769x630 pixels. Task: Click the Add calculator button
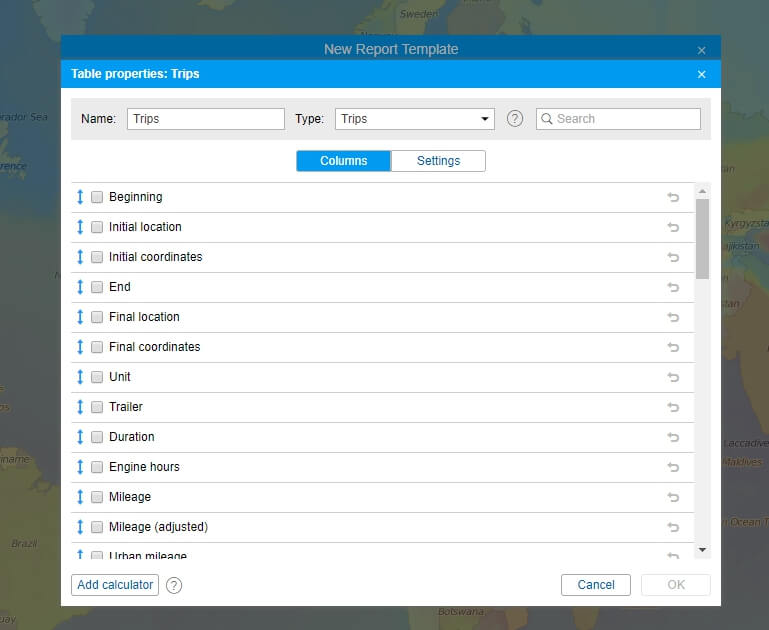pyautogui.click(x=115, y=585)
